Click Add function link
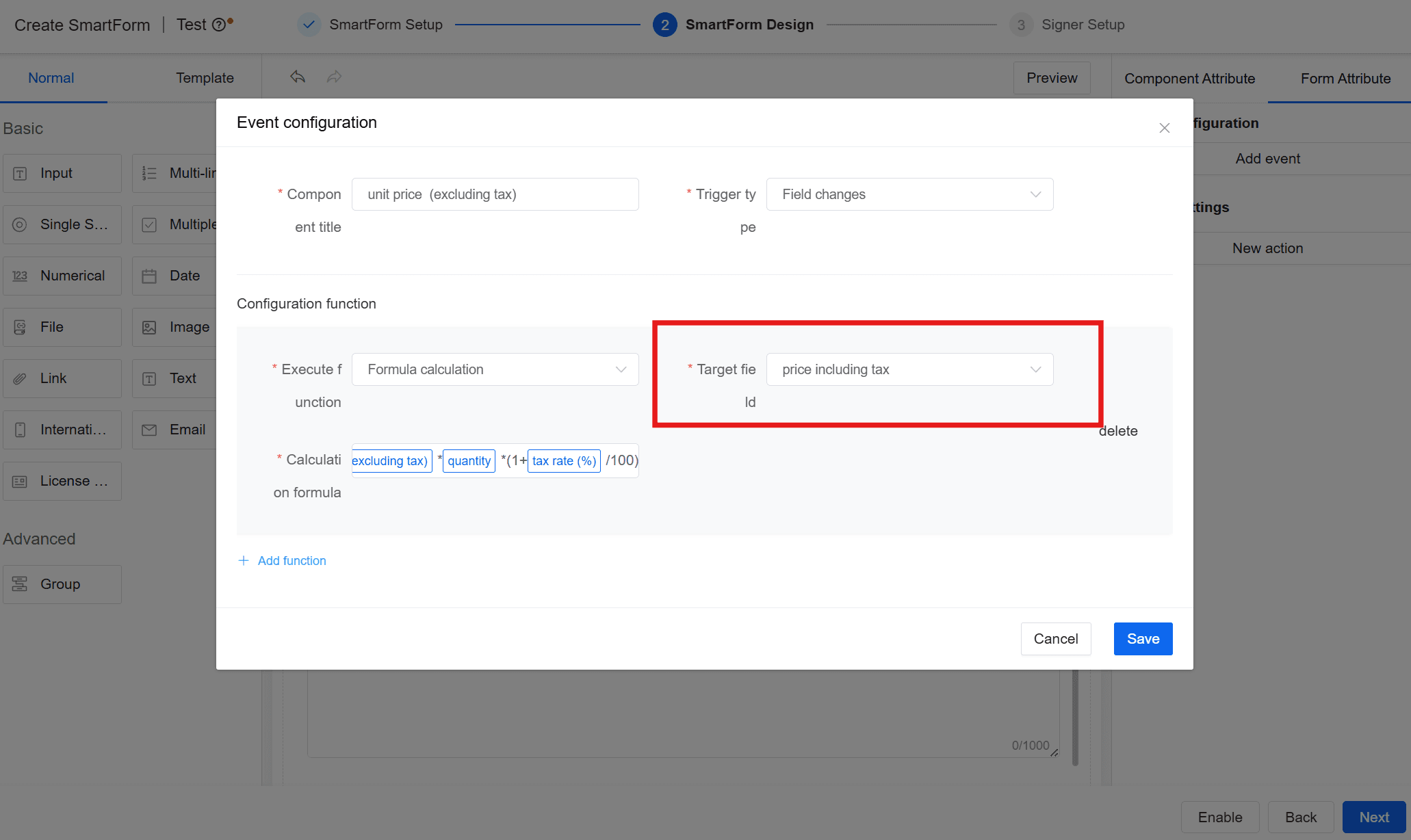Viewport: 1411px width, 840px height. tap(292, 560)
